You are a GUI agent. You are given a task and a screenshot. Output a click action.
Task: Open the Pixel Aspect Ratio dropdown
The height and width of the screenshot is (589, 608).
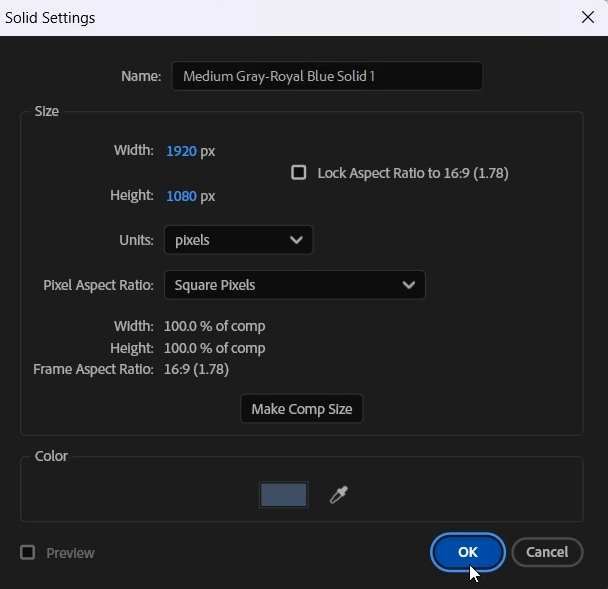coord(295,285)
